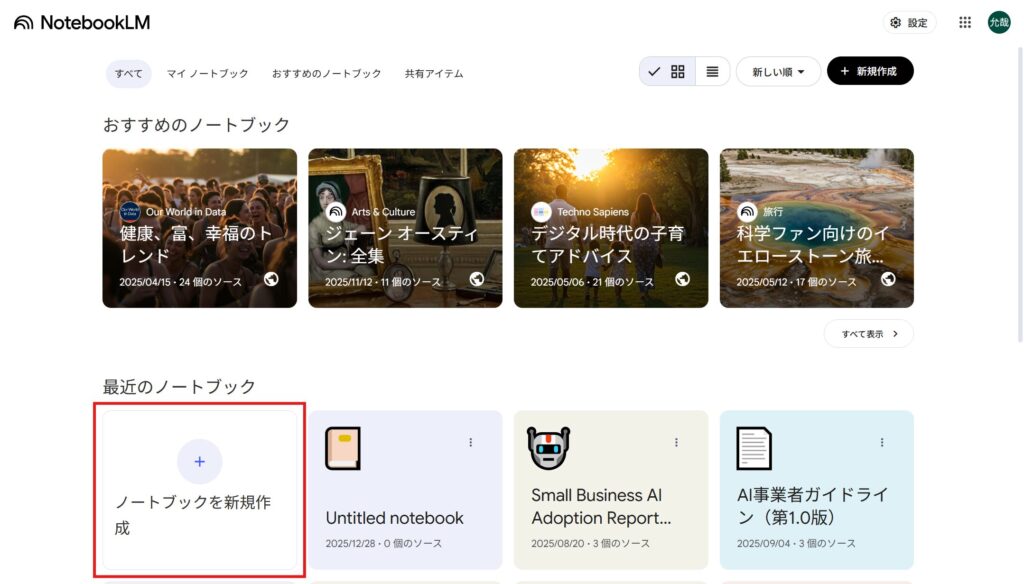Expand featured notebooks with すべて表示
Screen dimensions: 1024x584
868,334
